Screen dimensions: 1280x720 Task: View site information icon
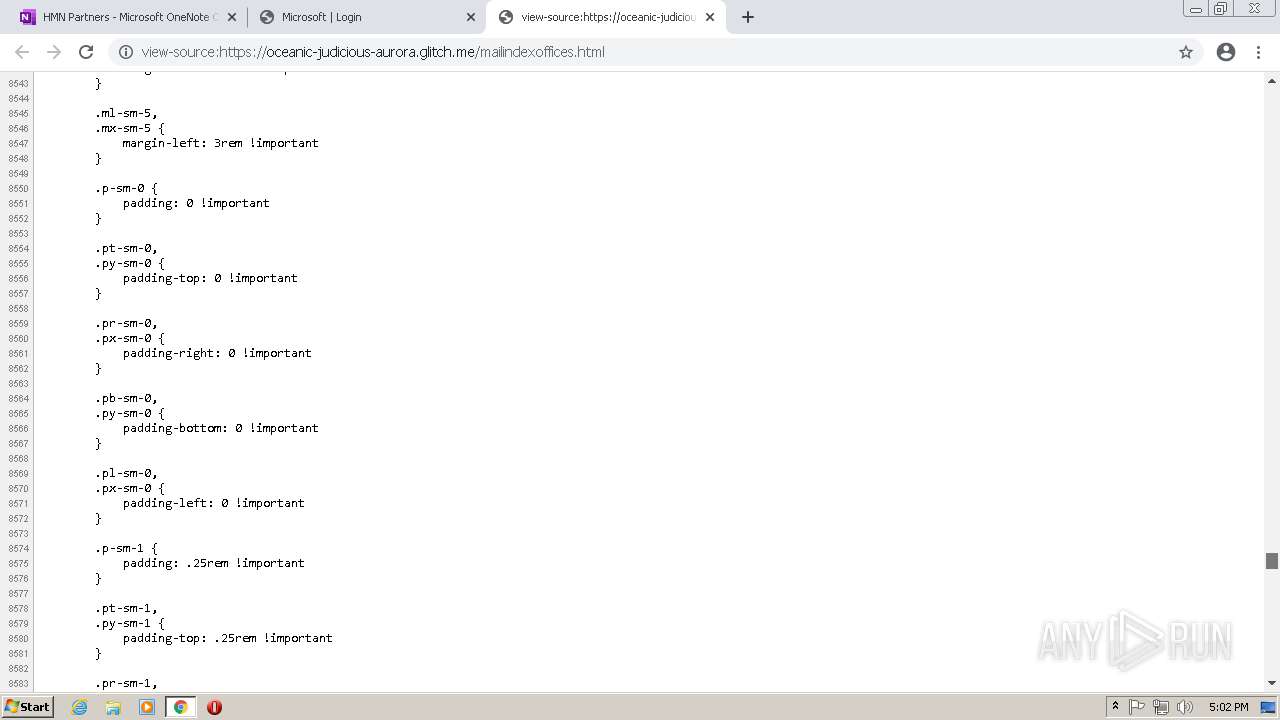[x=126, y=52]
